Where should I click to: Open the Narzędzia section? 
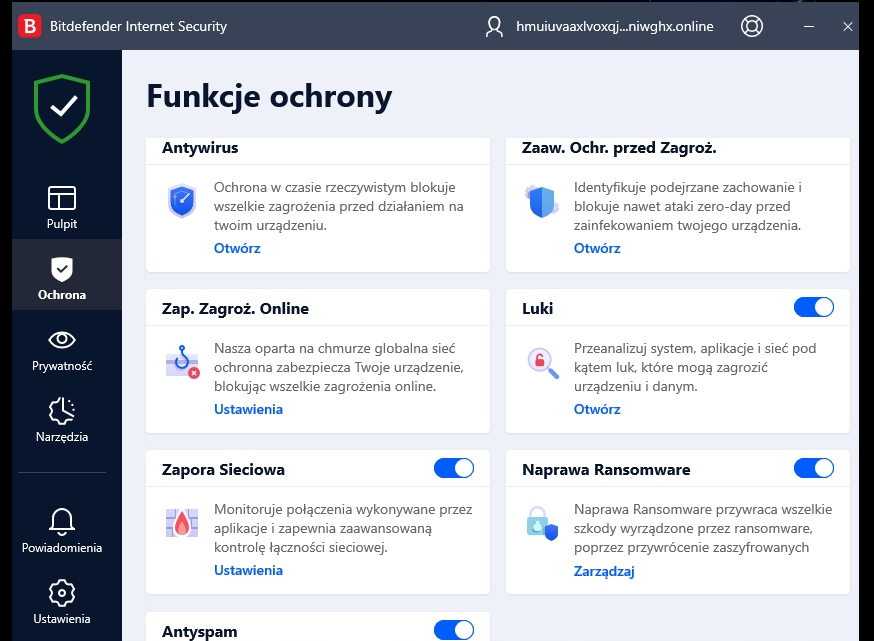pyautogui.click(x=62, y=421)
